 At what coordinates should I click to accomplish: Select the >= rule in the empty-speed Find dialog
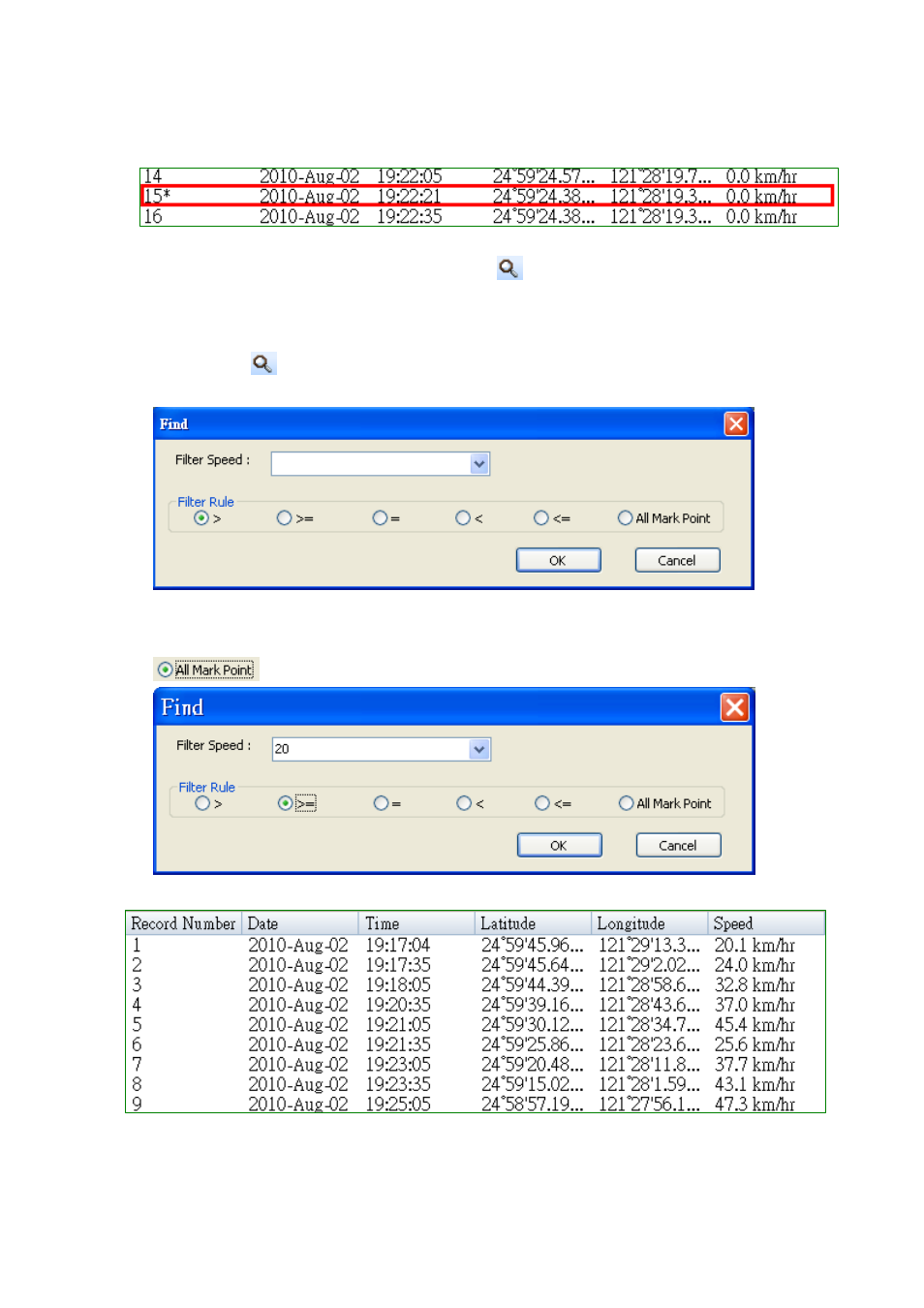[x=284, y=518]
